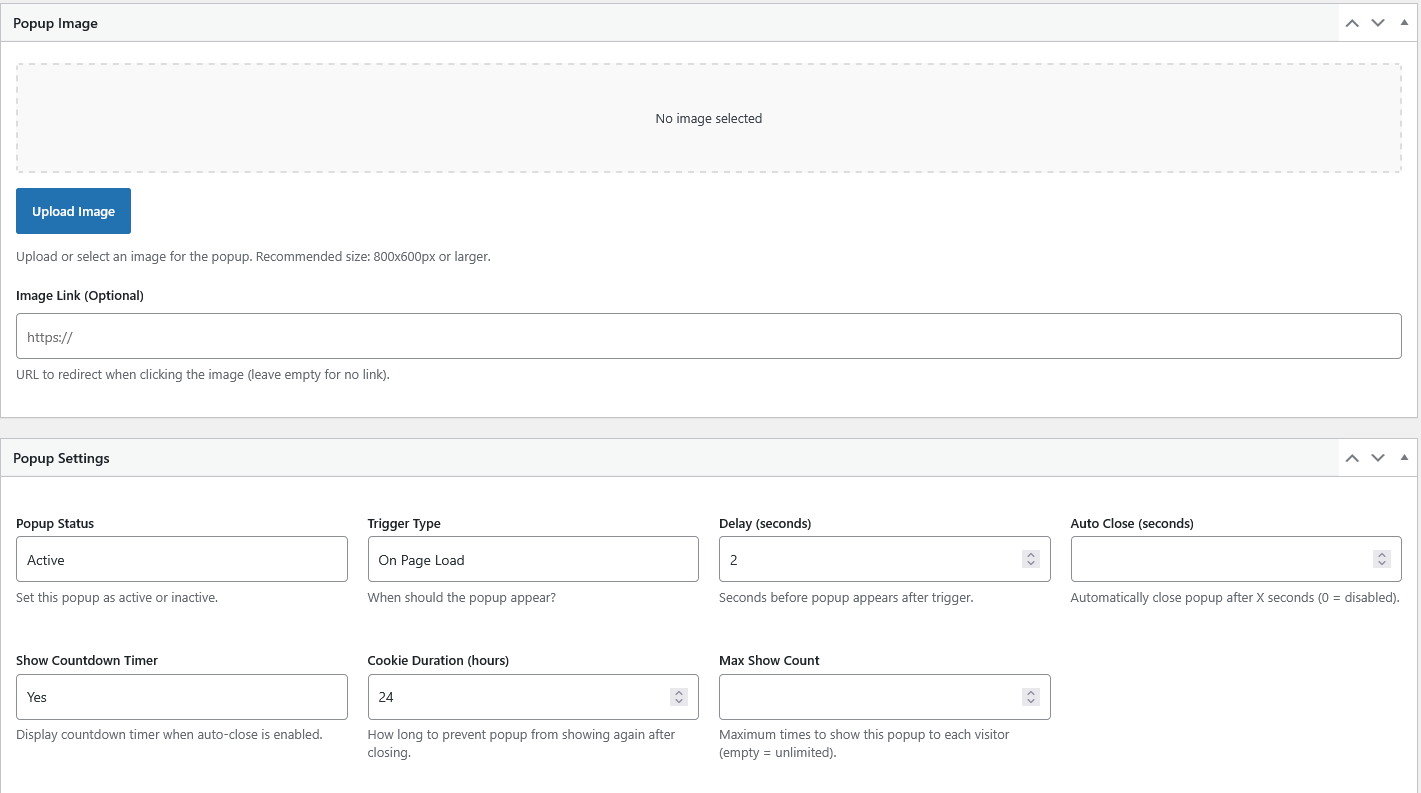Click the Upload Image button
Screen dimensions: 1421x793
[x=73, y=211]
